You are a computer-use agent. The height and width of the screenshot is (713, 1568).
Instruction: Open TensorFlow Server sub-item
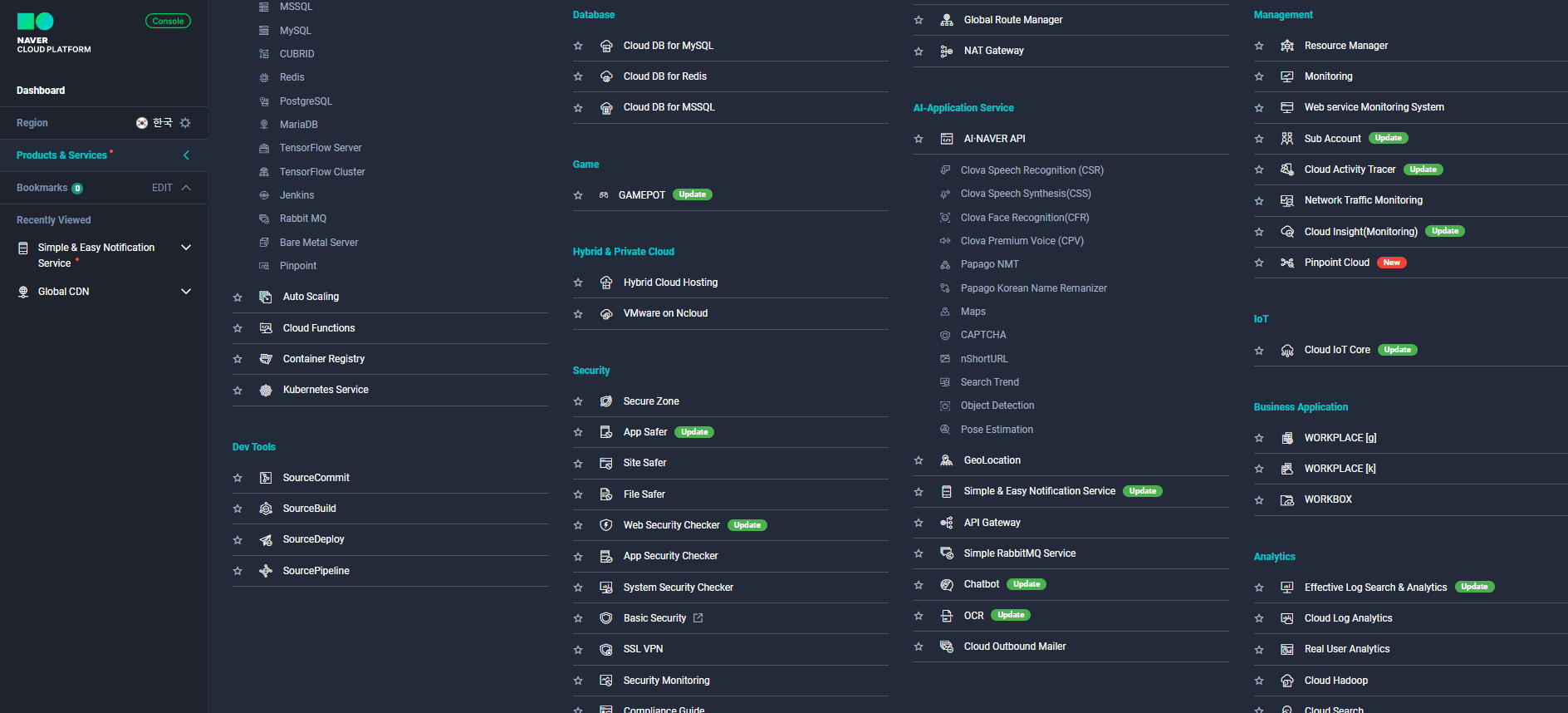click(x=321, y=148)
